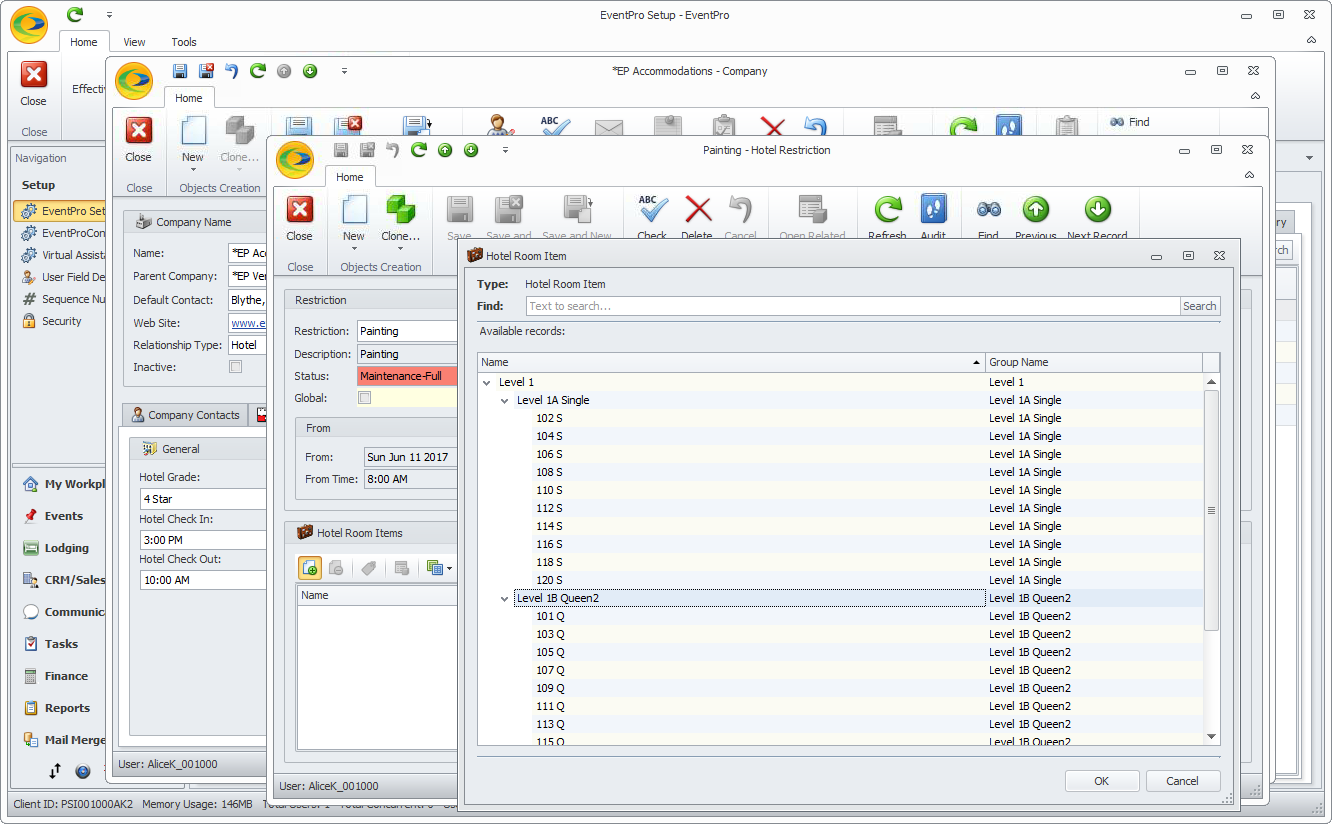Image resolution: width=1332 pixels, height=824 pixels.
Task: Click Next Record green down-arrow ribbon icon
Action: [x=1097, y=209]
